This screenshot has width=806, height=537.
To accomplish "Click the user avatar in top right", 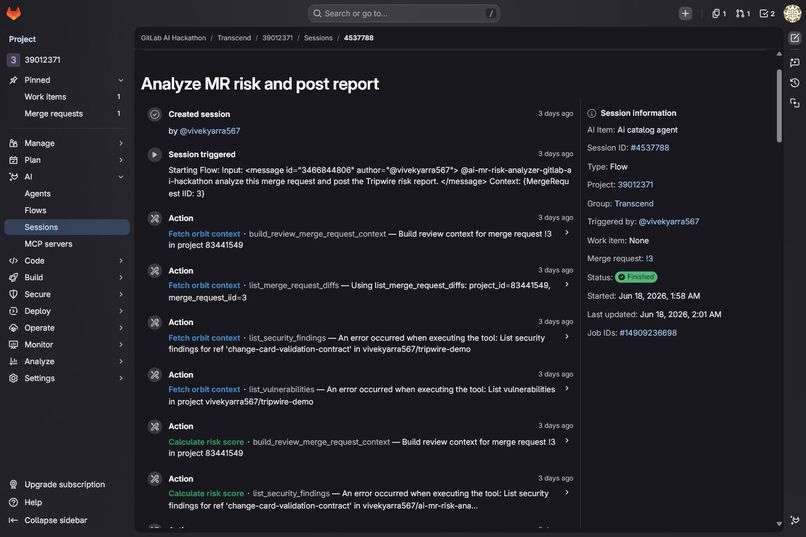I will (792, 13).
